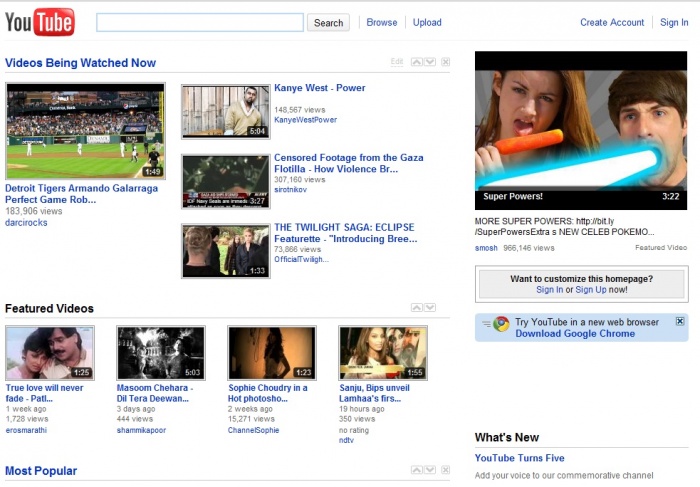Edit the Videos Being Watched Now section

(x=397, y=62)
